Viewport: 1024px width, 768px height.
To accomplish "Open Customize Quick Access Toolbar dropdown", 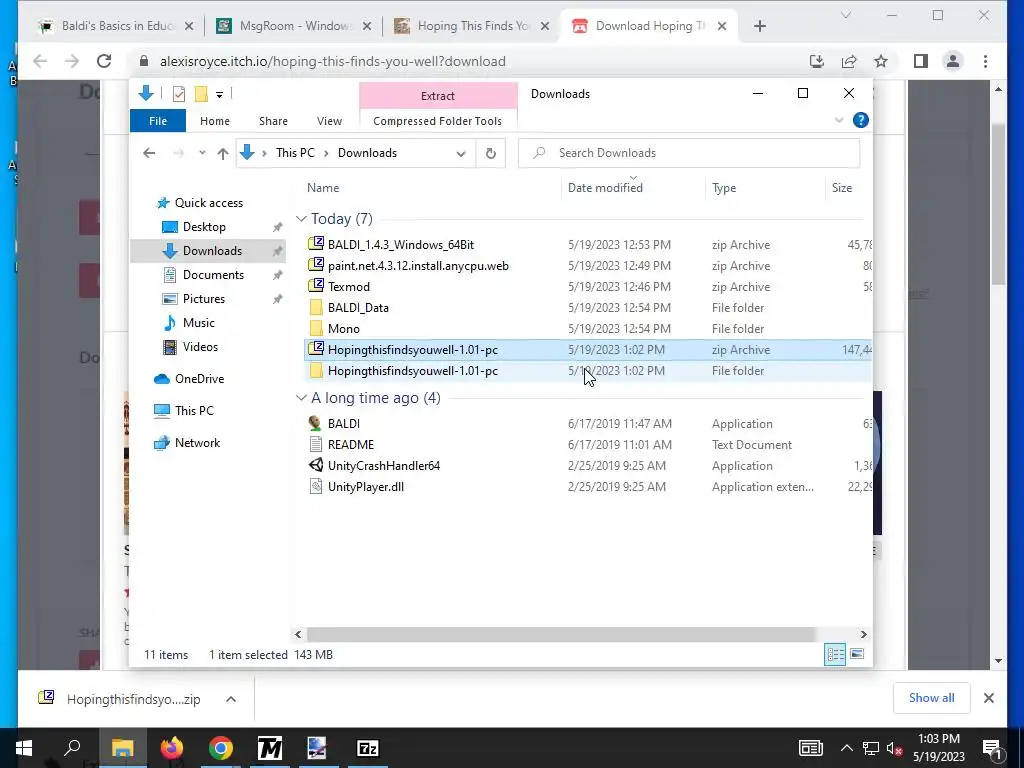I will [219, 95].
